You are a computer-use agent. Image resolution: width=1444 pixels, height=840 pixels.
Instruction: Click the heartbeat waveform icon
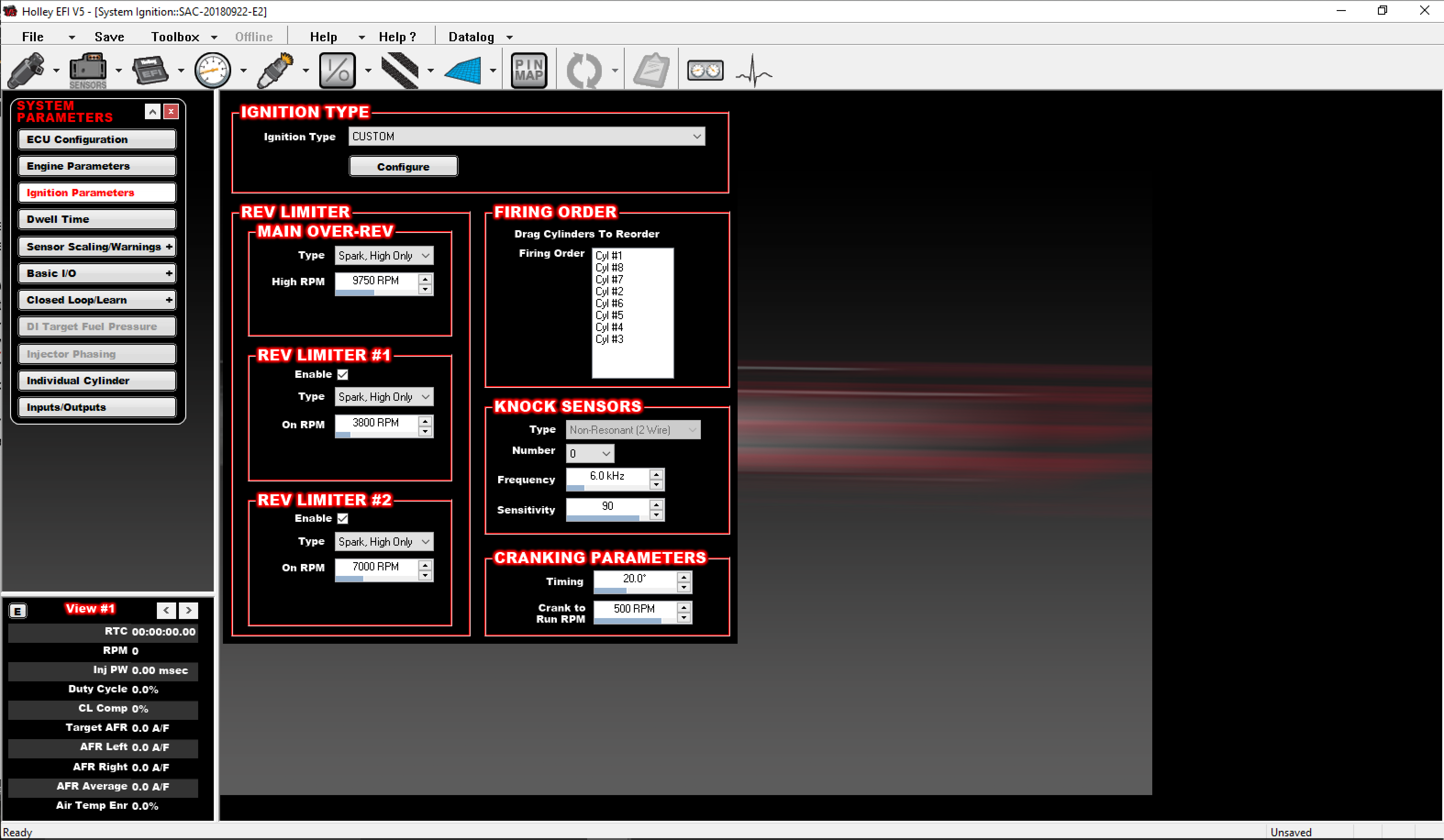coord(754,71)
